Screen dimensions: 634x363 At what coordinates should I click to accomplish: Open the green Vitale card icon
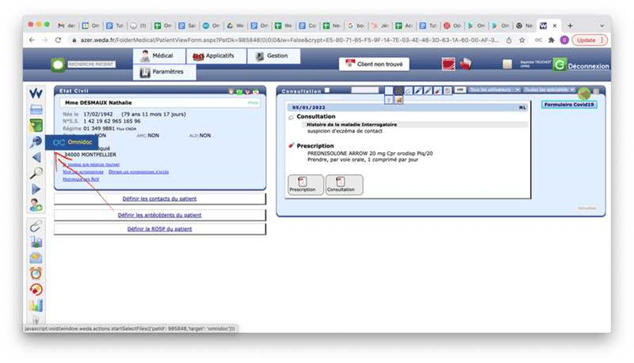(36, 126)
